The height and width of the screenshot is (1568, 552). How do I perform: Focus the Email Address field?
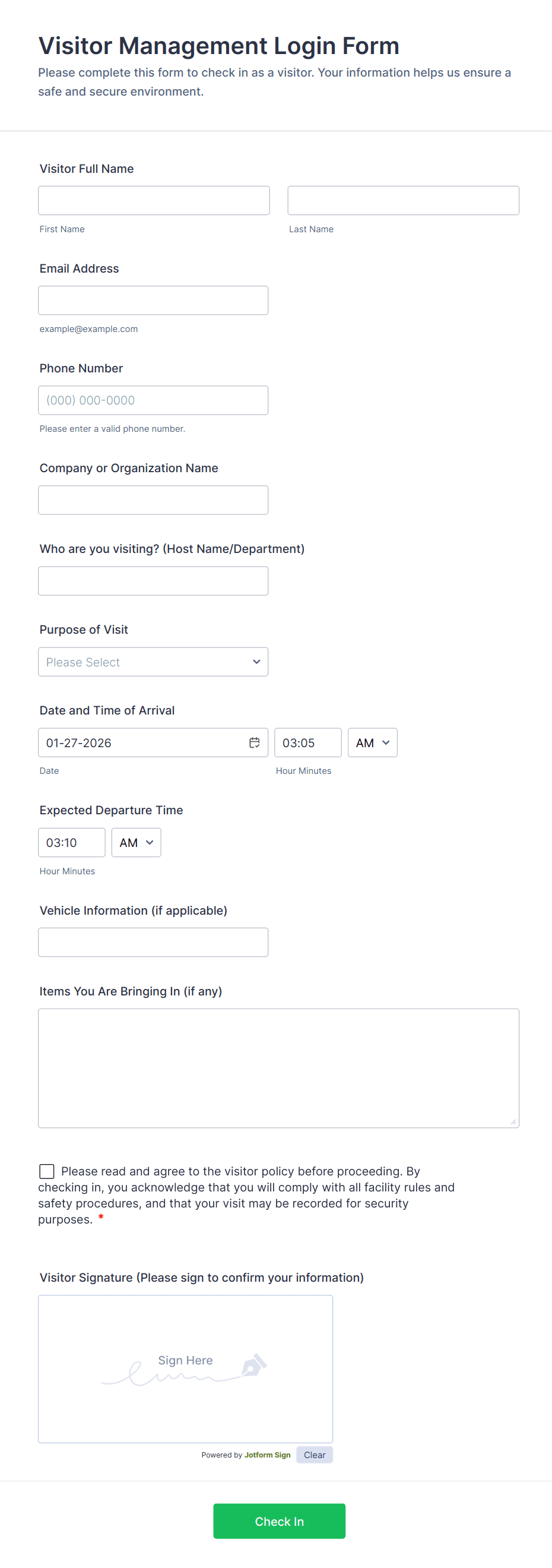pyautogui.click(x=153, y=300)
